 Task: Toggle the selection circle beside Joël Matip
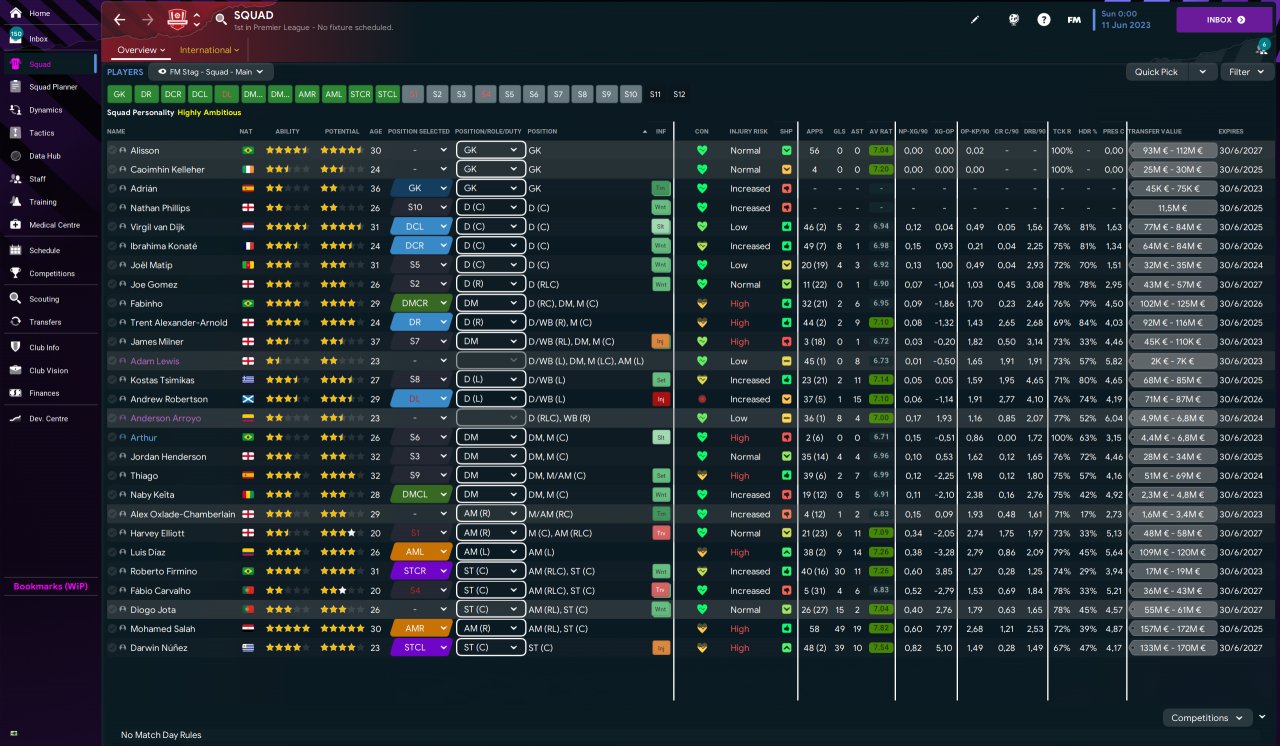pyautogui.click(x=113, y=265)
